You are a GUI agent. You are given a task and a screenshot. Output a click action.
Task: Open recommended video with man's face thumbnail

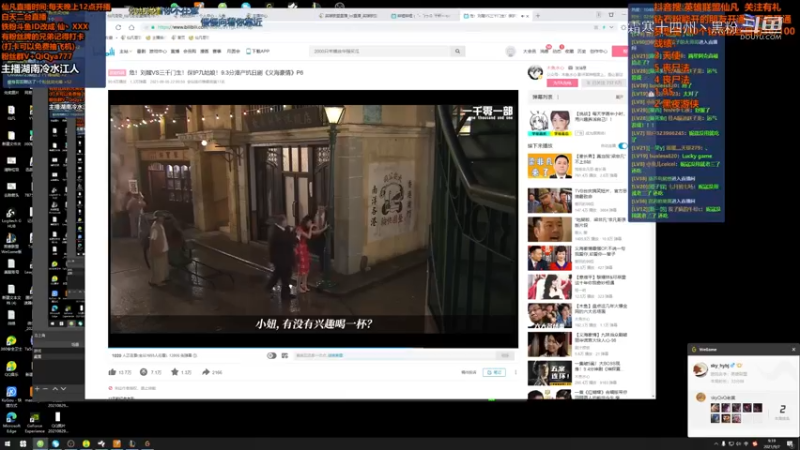tap(549, 229)
